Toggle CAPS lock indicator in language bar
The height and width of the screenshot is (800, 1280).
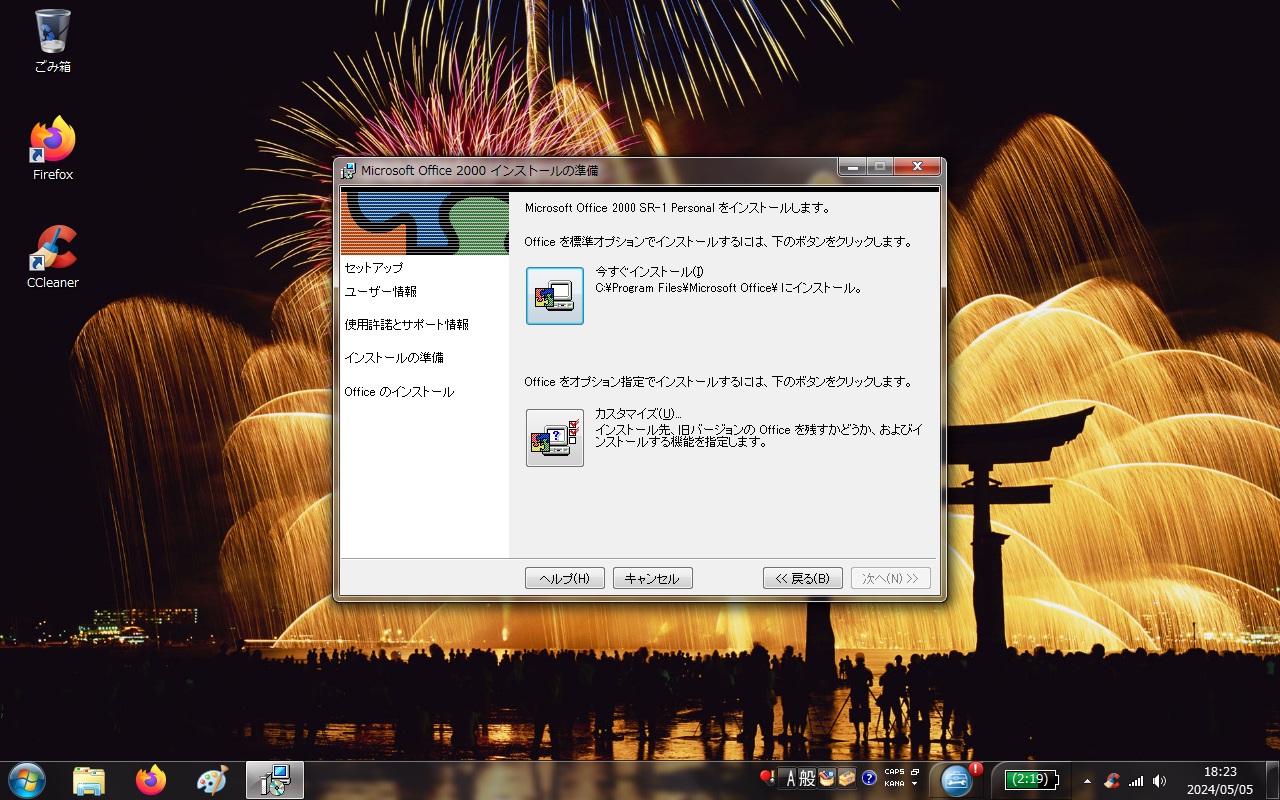pyautogui.click(x=894, y=772)
